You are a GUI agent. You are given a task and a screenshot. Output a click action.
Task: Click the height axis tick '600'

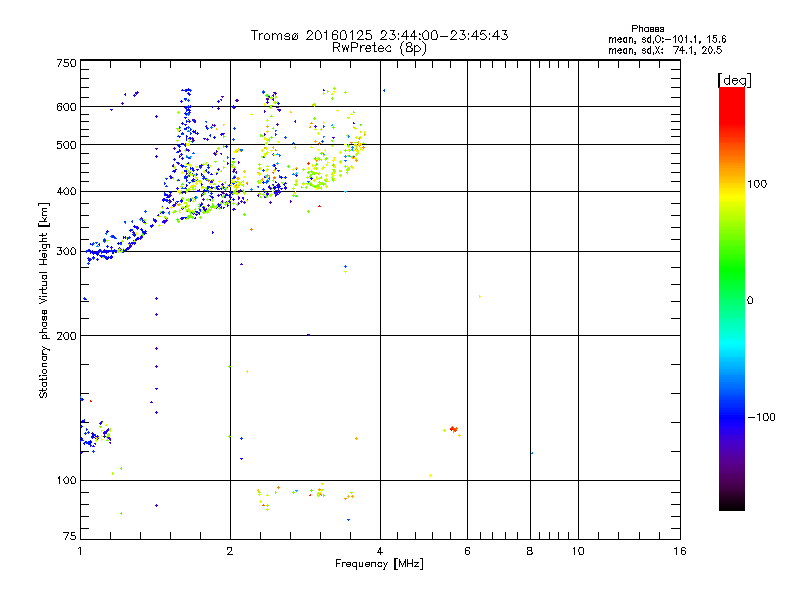click(66, 107)
